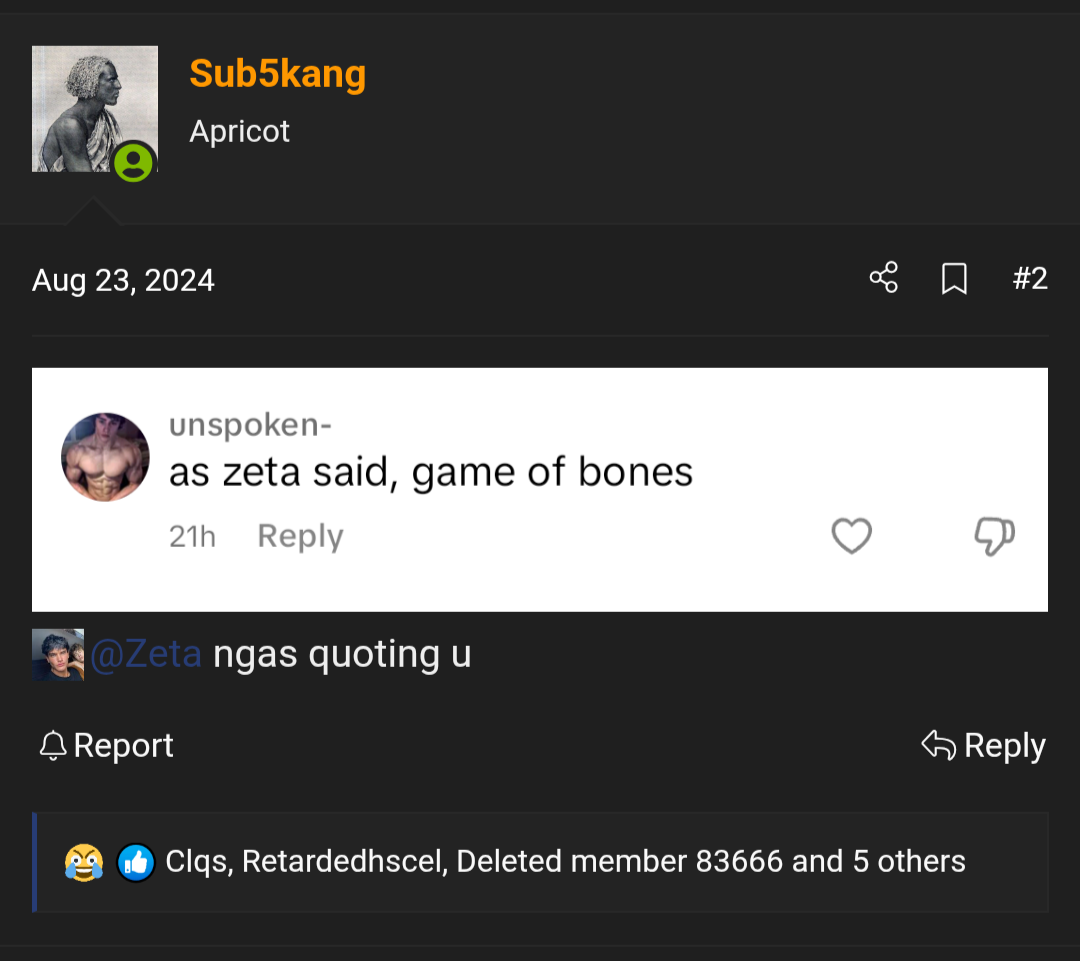Click the green online status badge

point(133,162)
